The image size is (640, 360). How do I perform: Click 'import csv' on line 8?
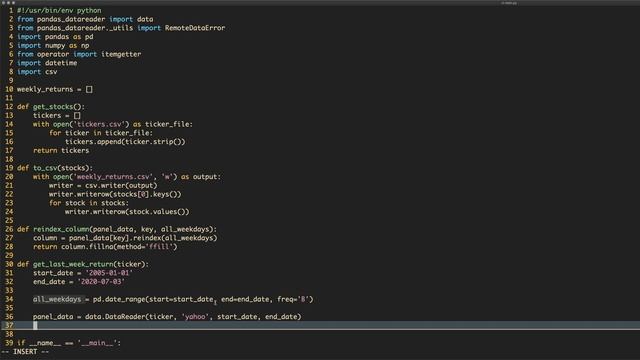point(37,72)
